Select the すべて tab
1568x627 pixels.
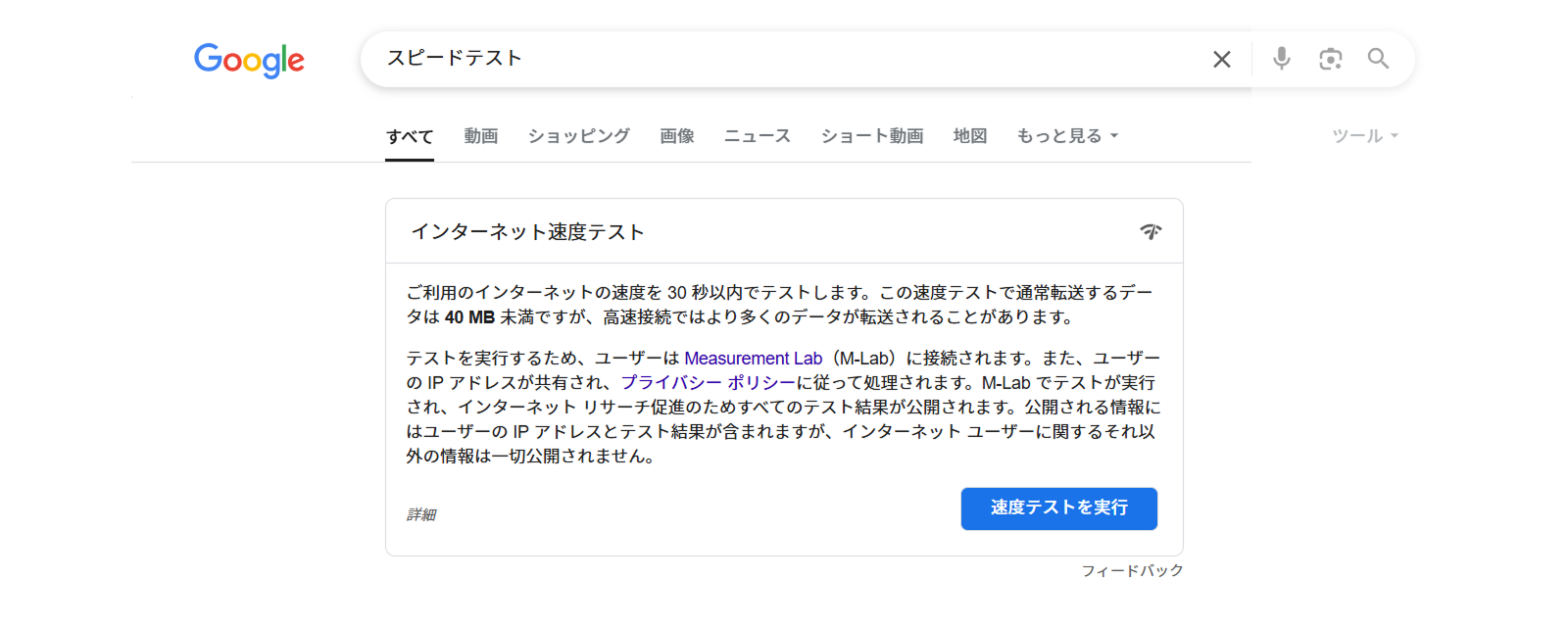tap(410, 136)
